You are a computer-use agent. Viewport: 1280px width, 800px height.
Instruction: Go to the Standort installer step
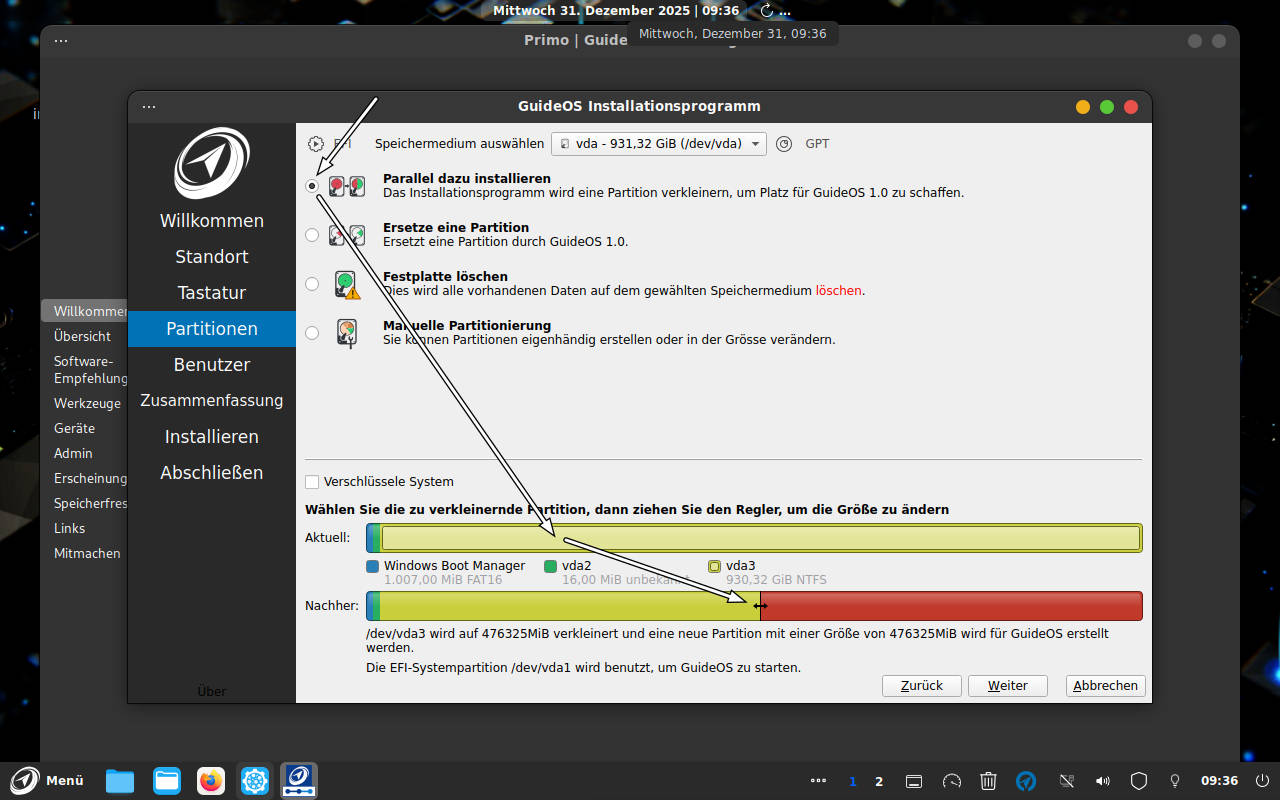click(212, 257)
